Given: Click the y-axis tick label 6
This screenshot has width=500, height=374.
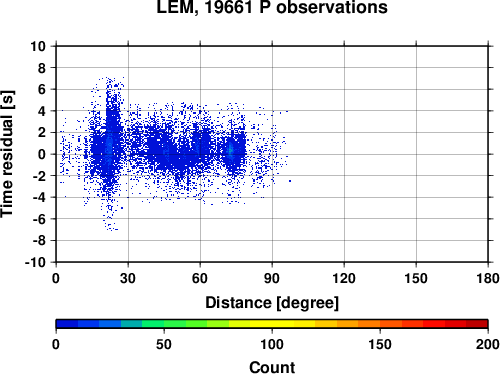Looking at the screenshot, I should 42,89.
